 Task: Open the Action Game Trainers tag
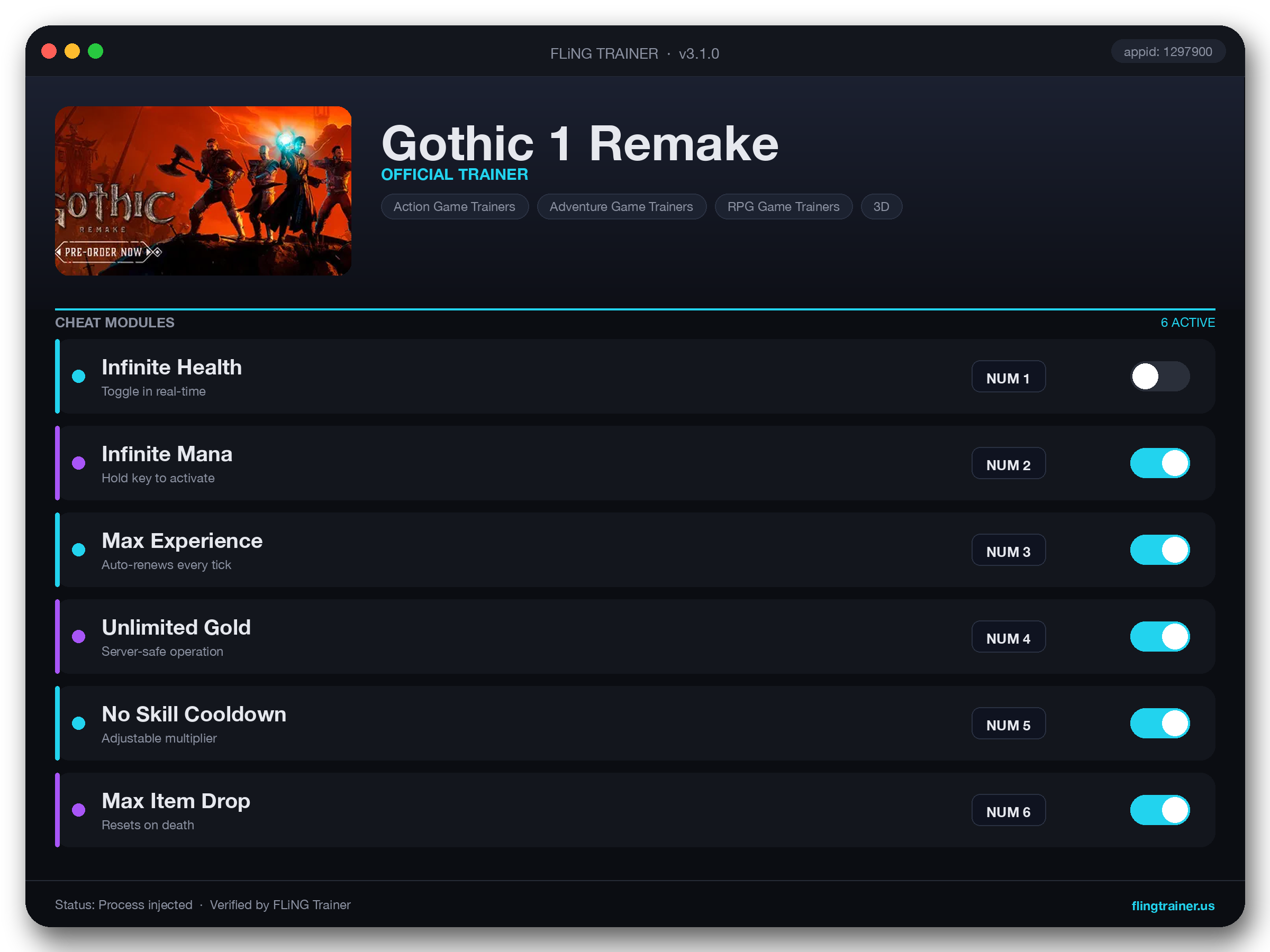pos(455,207)
